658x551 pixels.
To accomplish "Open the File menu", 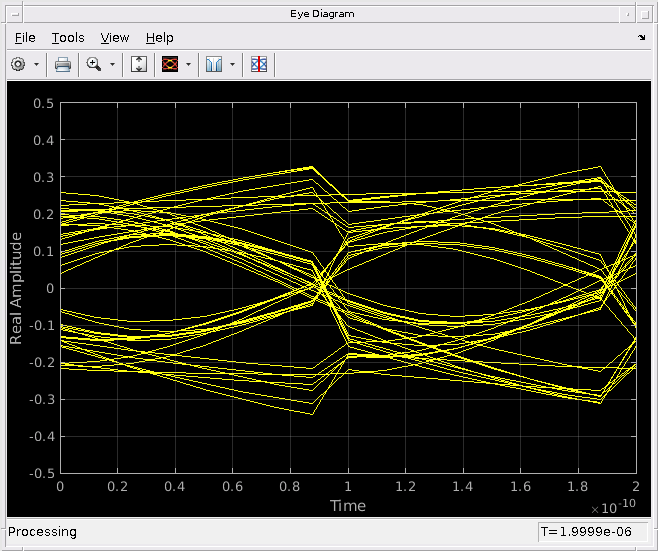I will [25, 37].
